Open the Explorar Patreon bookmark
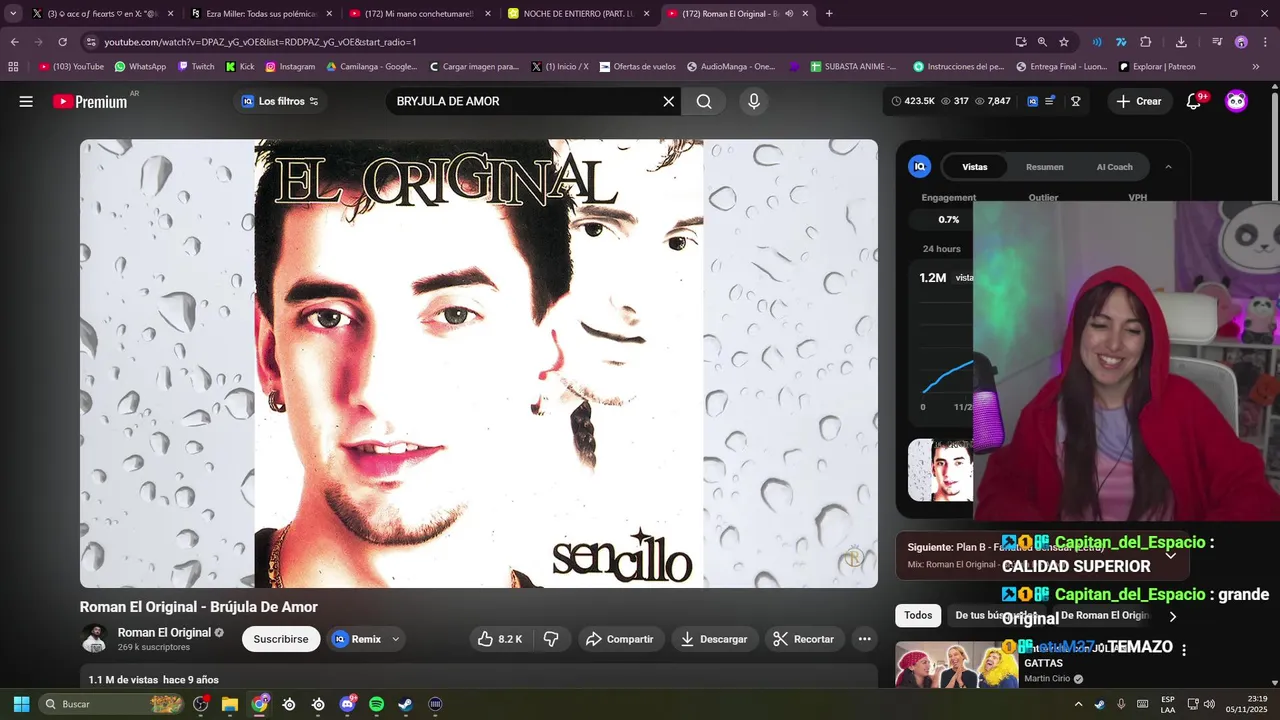Viewport: 1280px width, 720px height. [x=1157, y=67]
